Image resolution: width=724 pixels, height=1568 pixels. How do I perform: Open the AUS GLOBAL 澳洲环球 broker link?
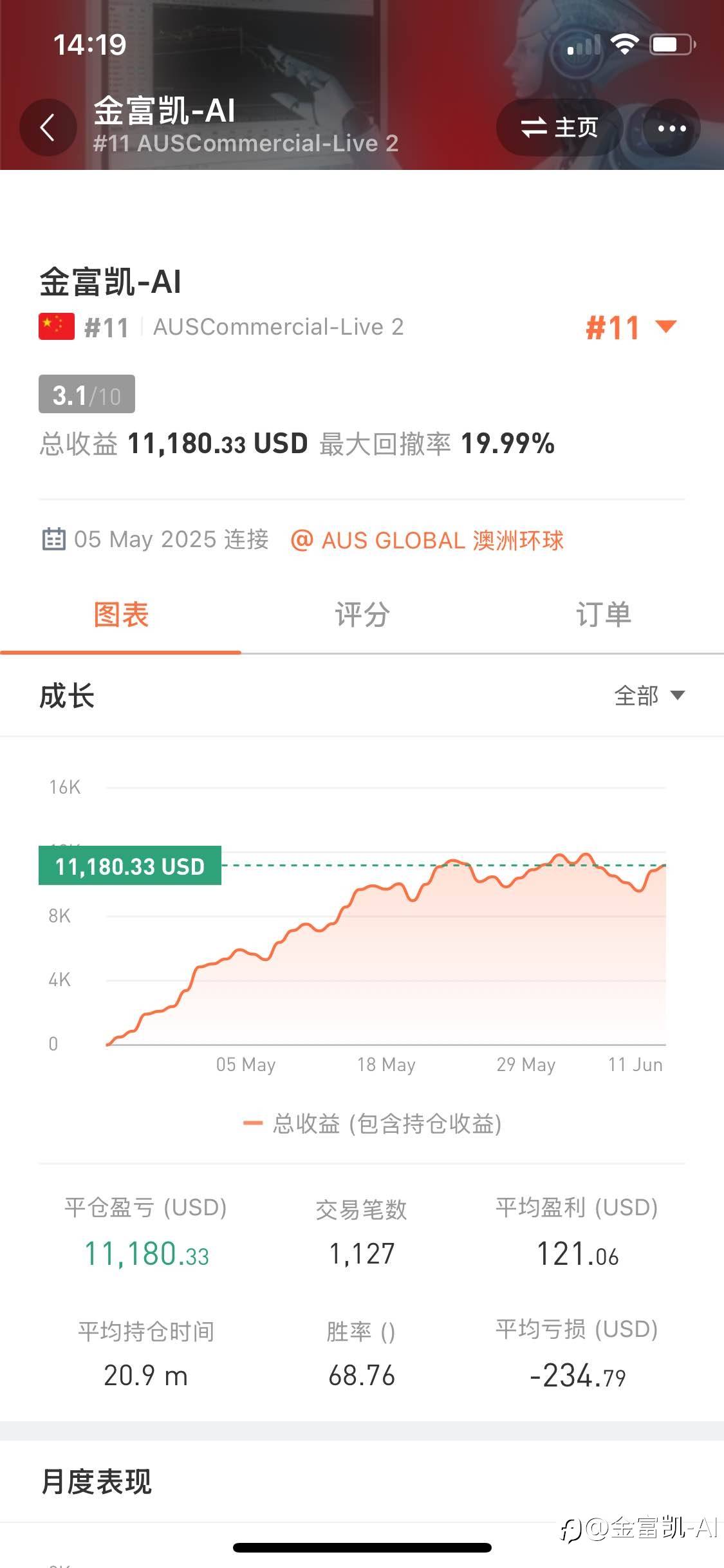tap(427, 540)
